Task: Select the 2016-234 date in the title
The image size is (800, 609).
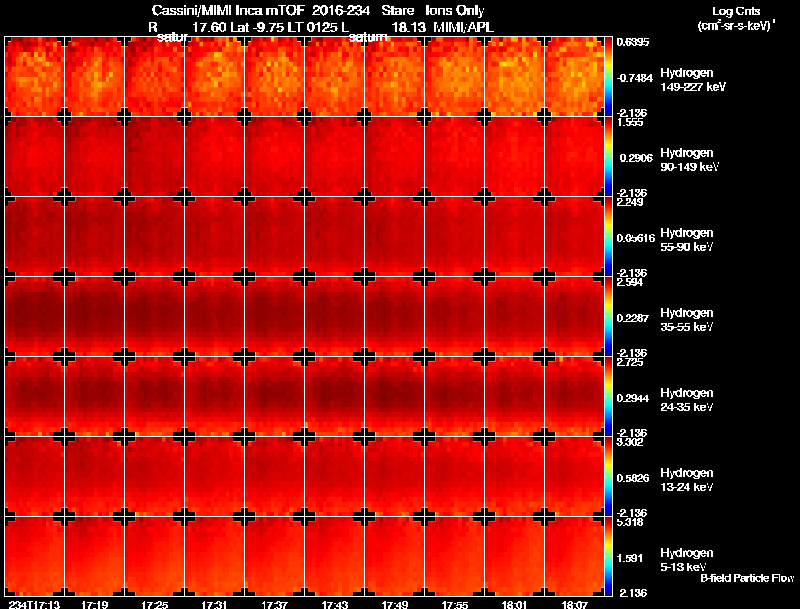Action: [341, 11]
